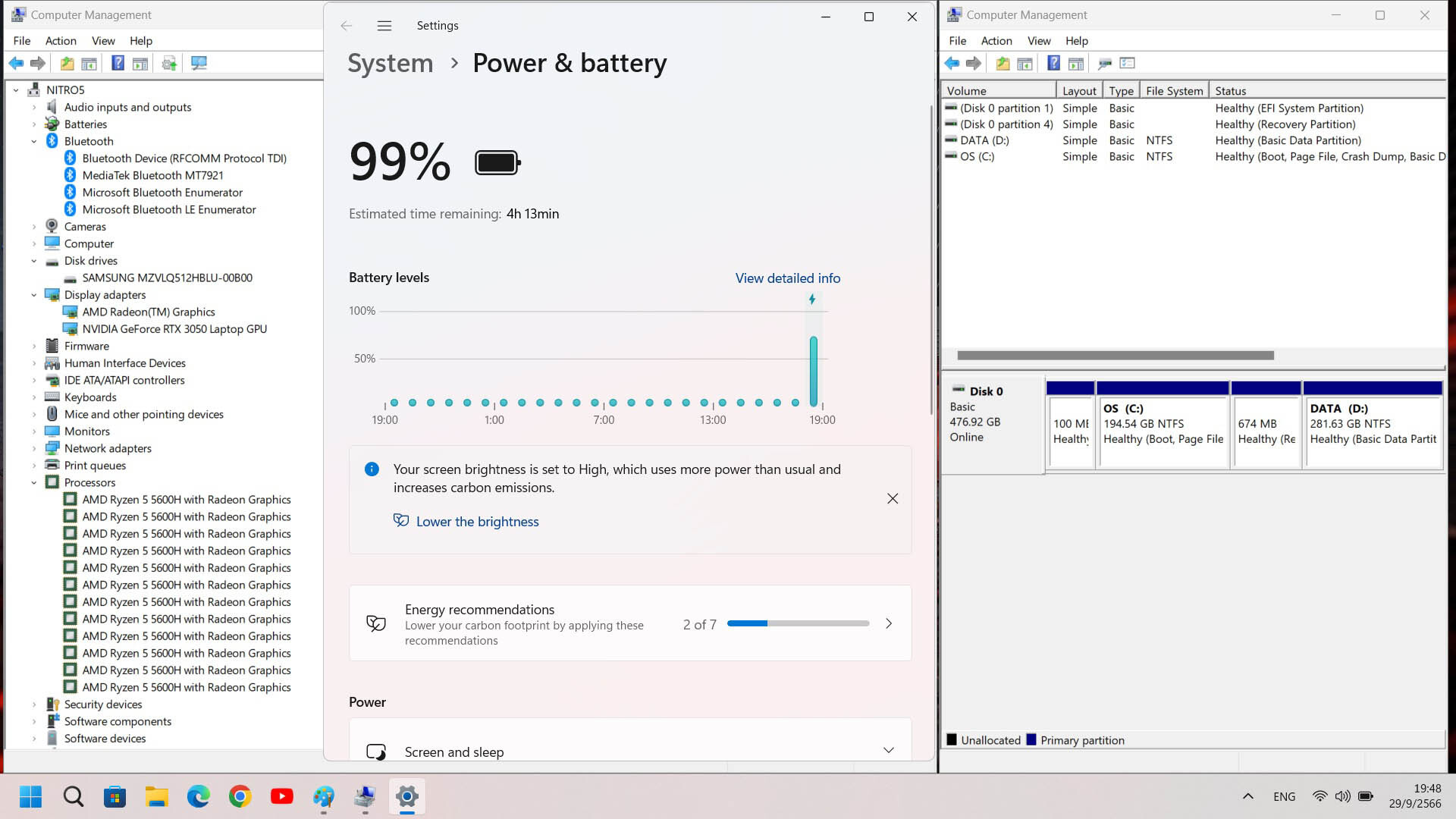This screenshot has width=1456, height=819.
Task: Select NVIDIA GeForce RTX 3050 Laptop GPU
Action: (x=174, y=329)
